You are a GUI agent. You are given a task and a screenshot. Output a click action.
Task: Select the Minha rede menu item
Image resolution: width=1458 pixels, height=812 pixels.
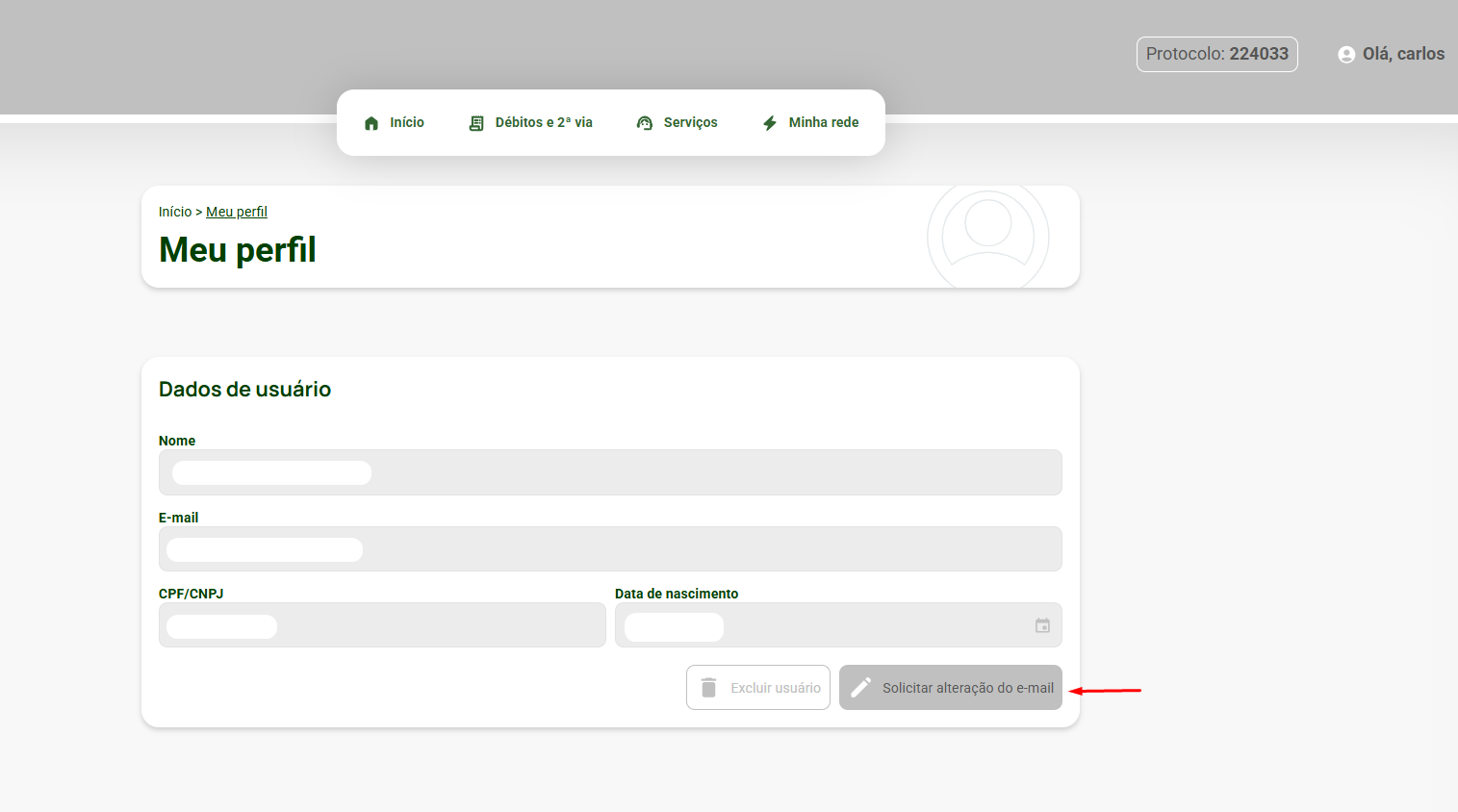[x=823, y=122]
